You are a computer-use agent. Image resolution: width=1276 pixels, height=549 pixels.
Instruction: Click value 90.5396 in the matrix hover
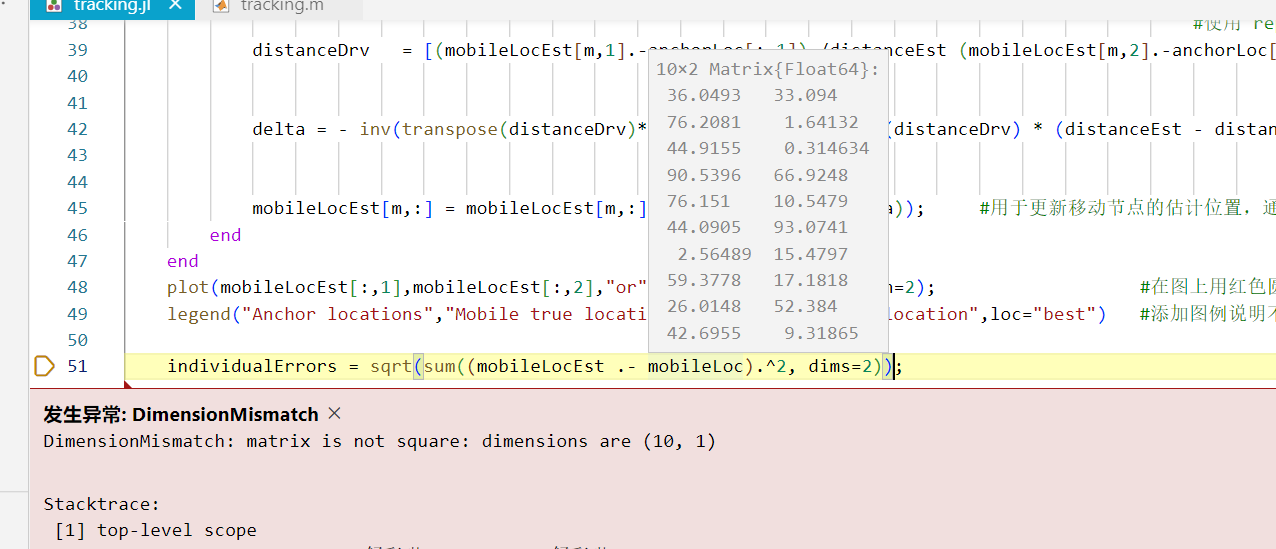pos(704,175)
